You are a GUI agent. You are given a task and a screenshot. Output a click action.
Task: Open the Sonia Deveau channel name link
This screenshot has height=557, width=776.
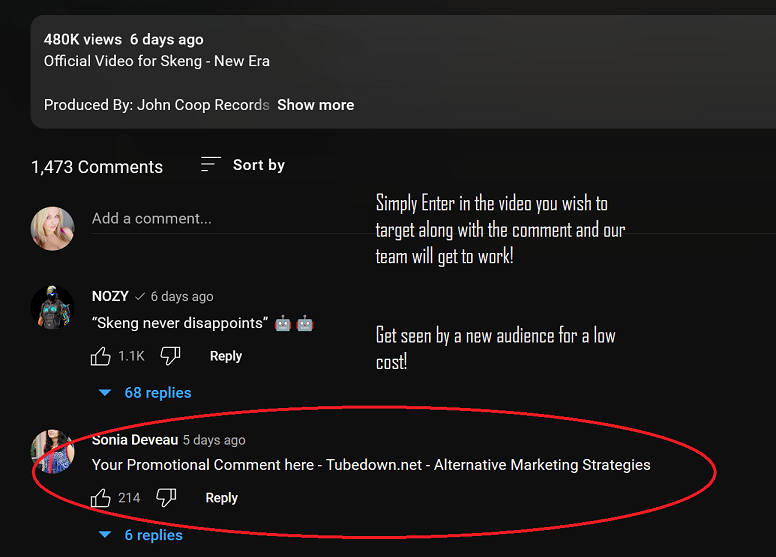tap(135, 440)
